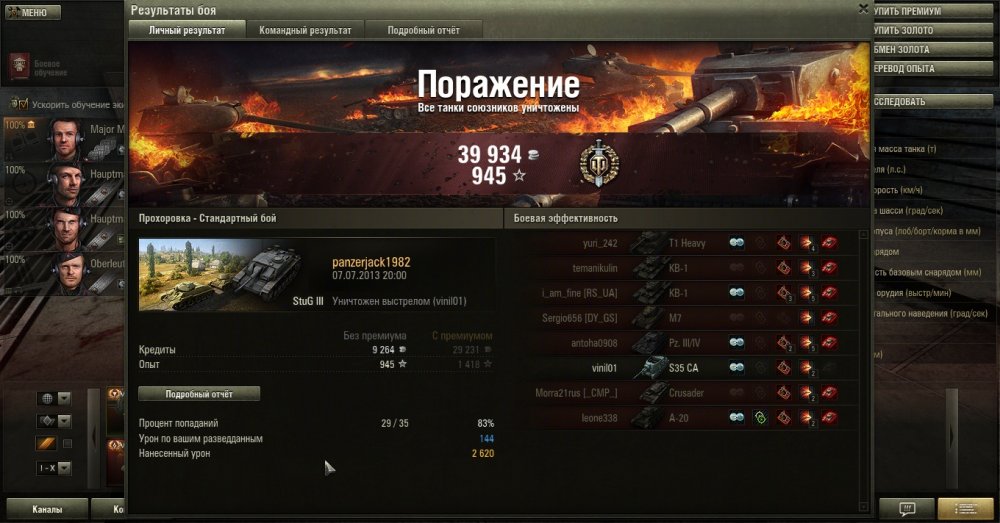Click the Прохоровка map thumbnail with the StuG III
This screenshot has height=523, width=1000.
point(222,276)
